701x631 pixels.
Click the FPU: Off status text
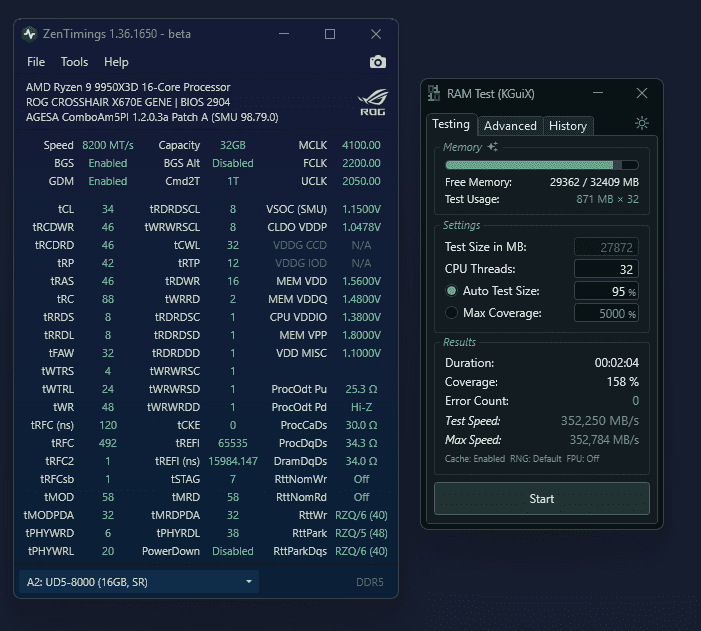(x=583, y=459)
